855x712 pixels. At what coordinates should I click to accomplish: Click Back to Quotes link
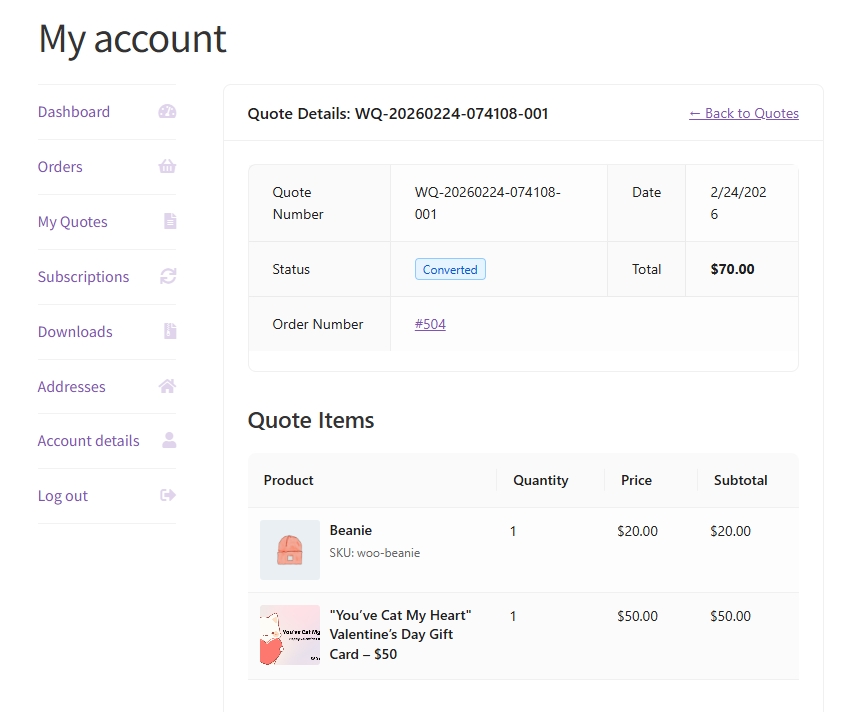pos(743,113)
